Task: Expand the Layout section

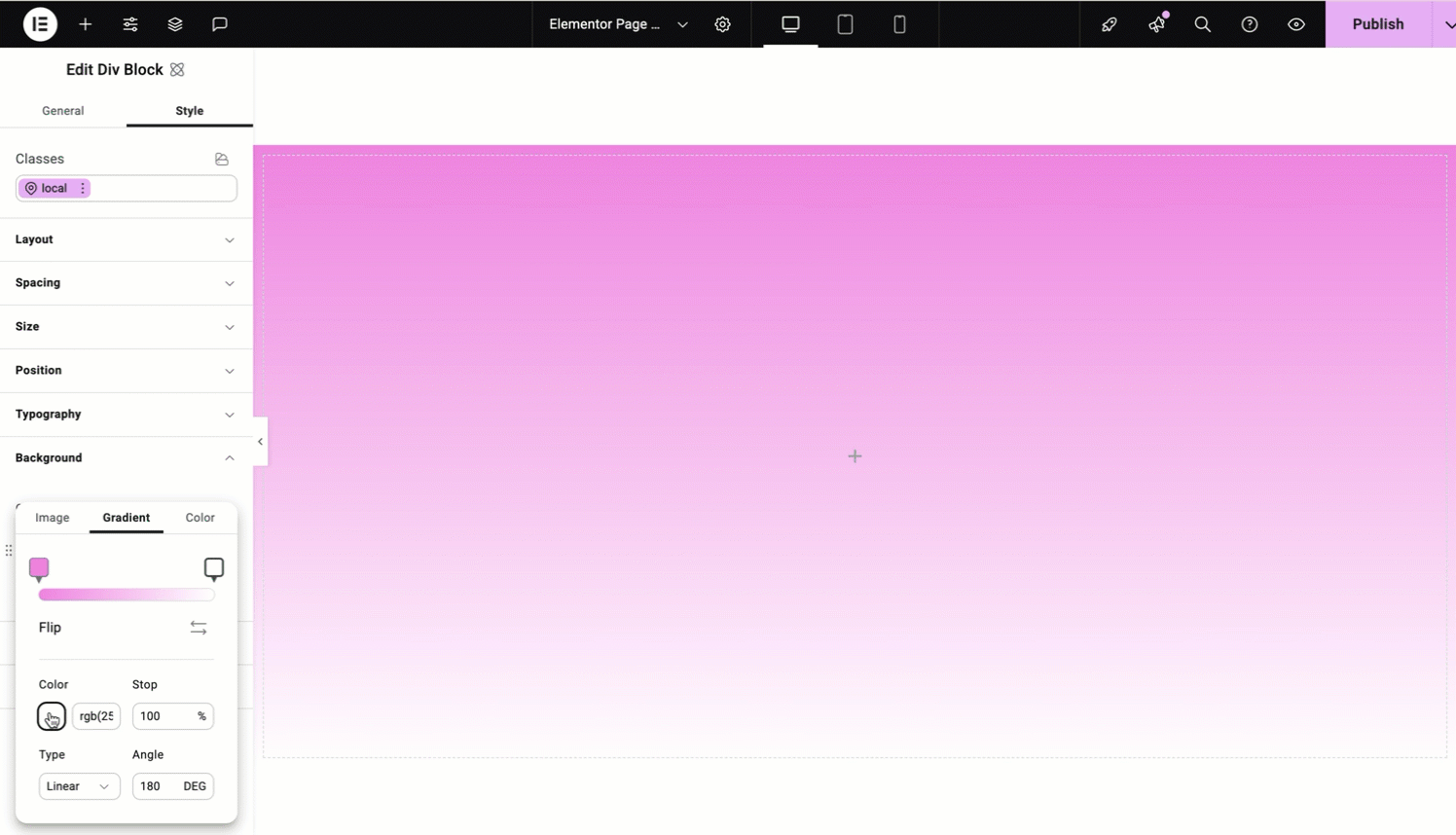Action: [126, 239]
